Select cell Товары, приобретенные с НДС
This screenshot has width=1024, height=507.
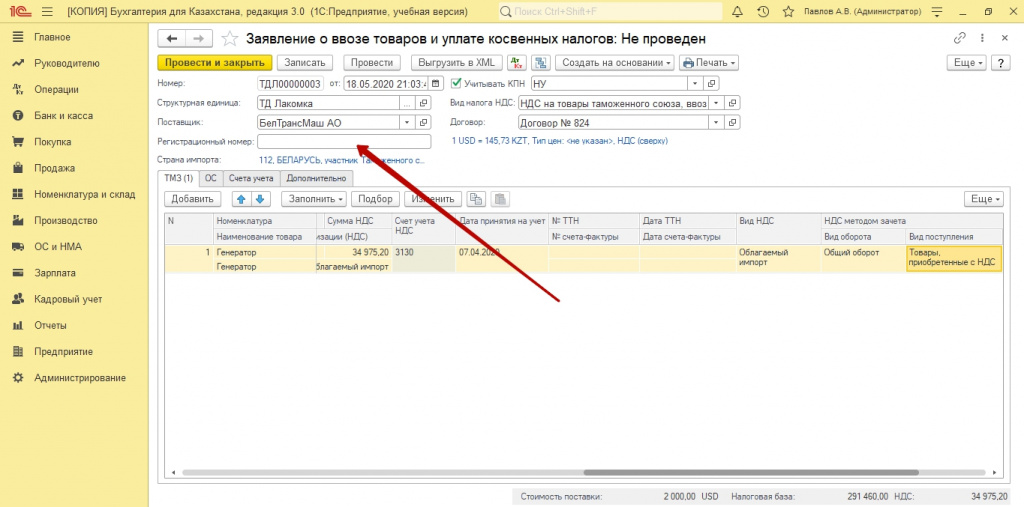coord(954,258)
